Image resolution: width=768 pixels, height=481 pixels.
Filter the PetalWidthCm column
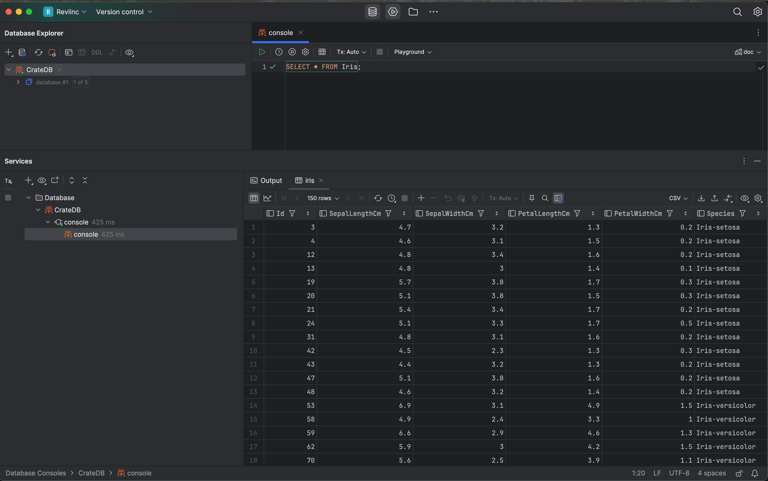[x=670, y=214]
